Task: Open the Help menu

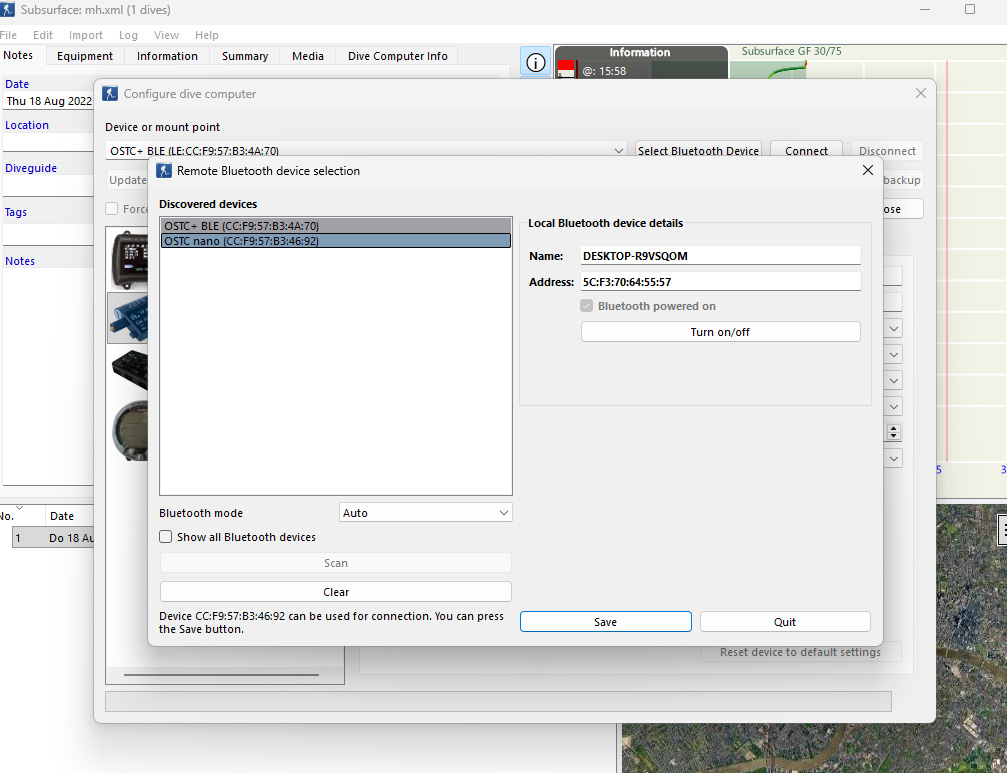Action: coord(207,35)
